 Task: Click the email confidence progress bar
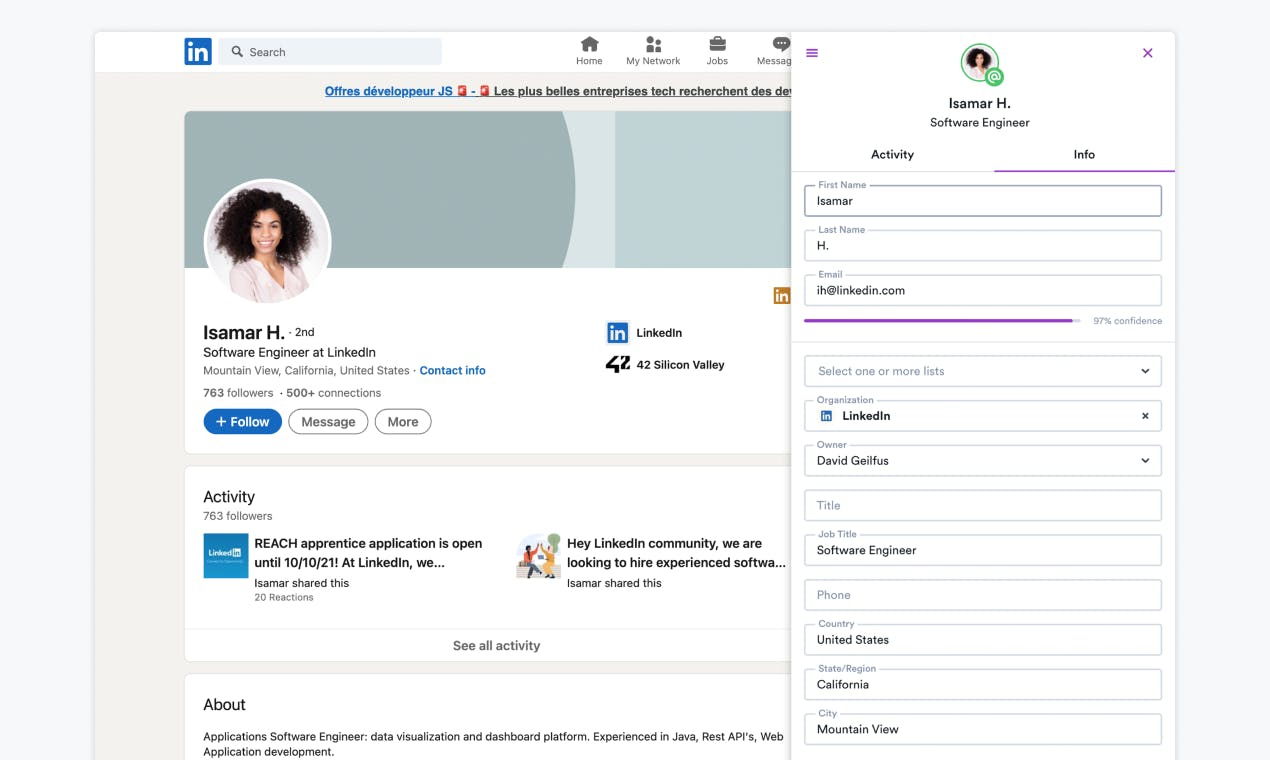(x=942, y=321)
